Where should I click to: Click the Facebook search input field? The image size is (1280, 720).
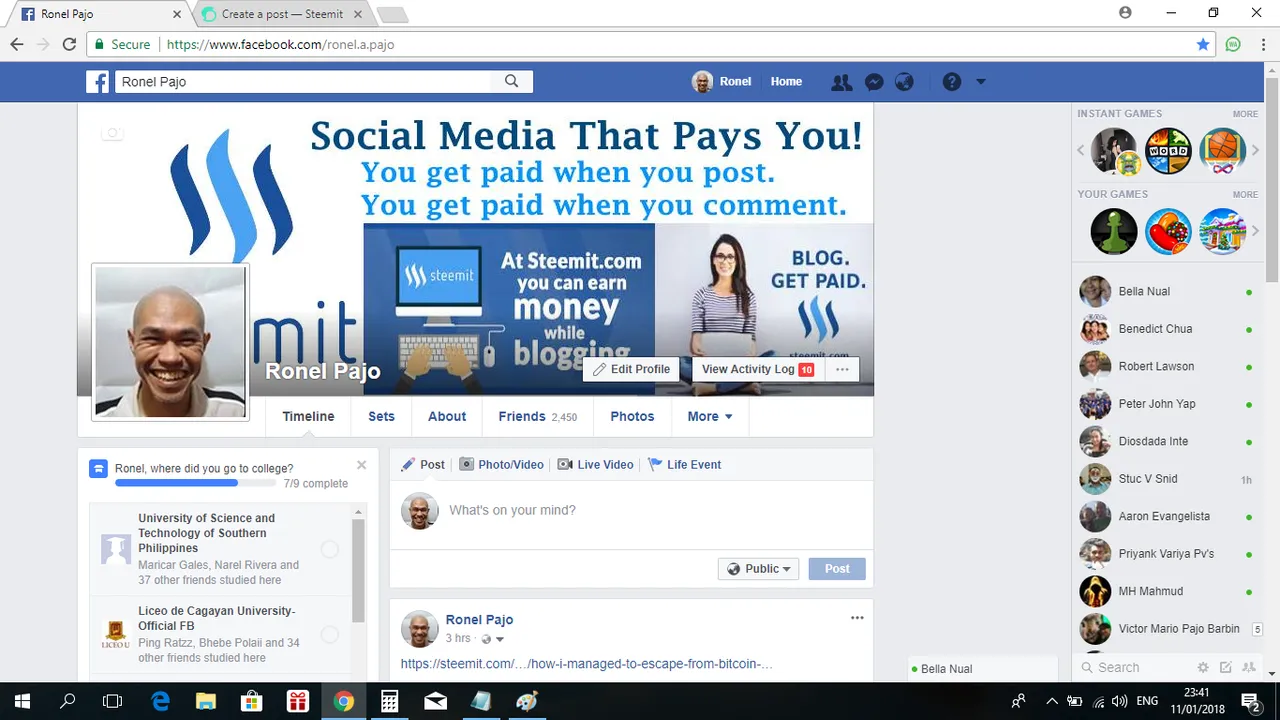pos(303,82)
